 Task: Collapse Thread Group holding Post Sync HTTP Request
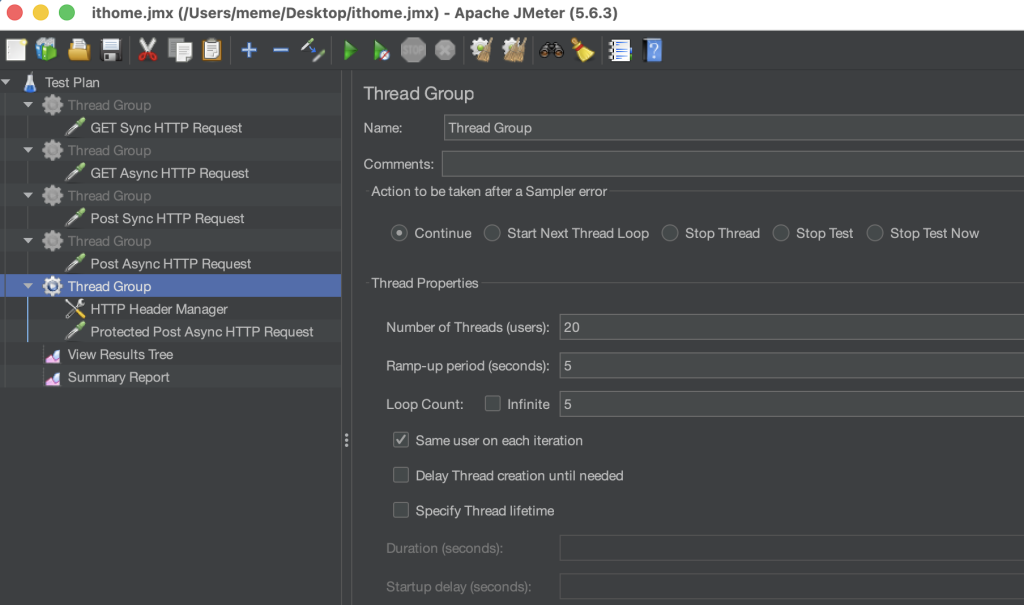pyautogui.click(x=28, y=195)
